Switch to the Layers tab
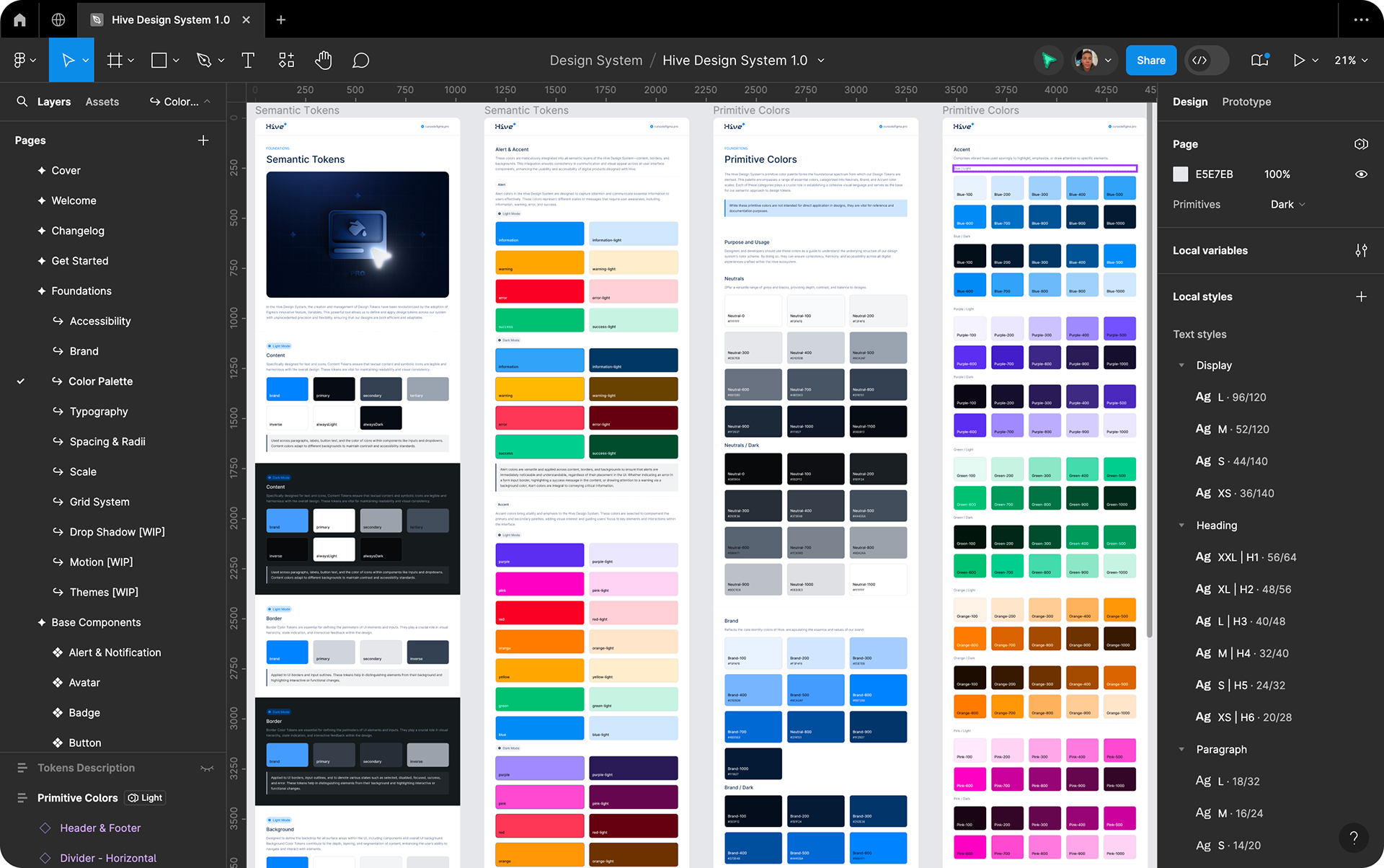 pos(54,102)
